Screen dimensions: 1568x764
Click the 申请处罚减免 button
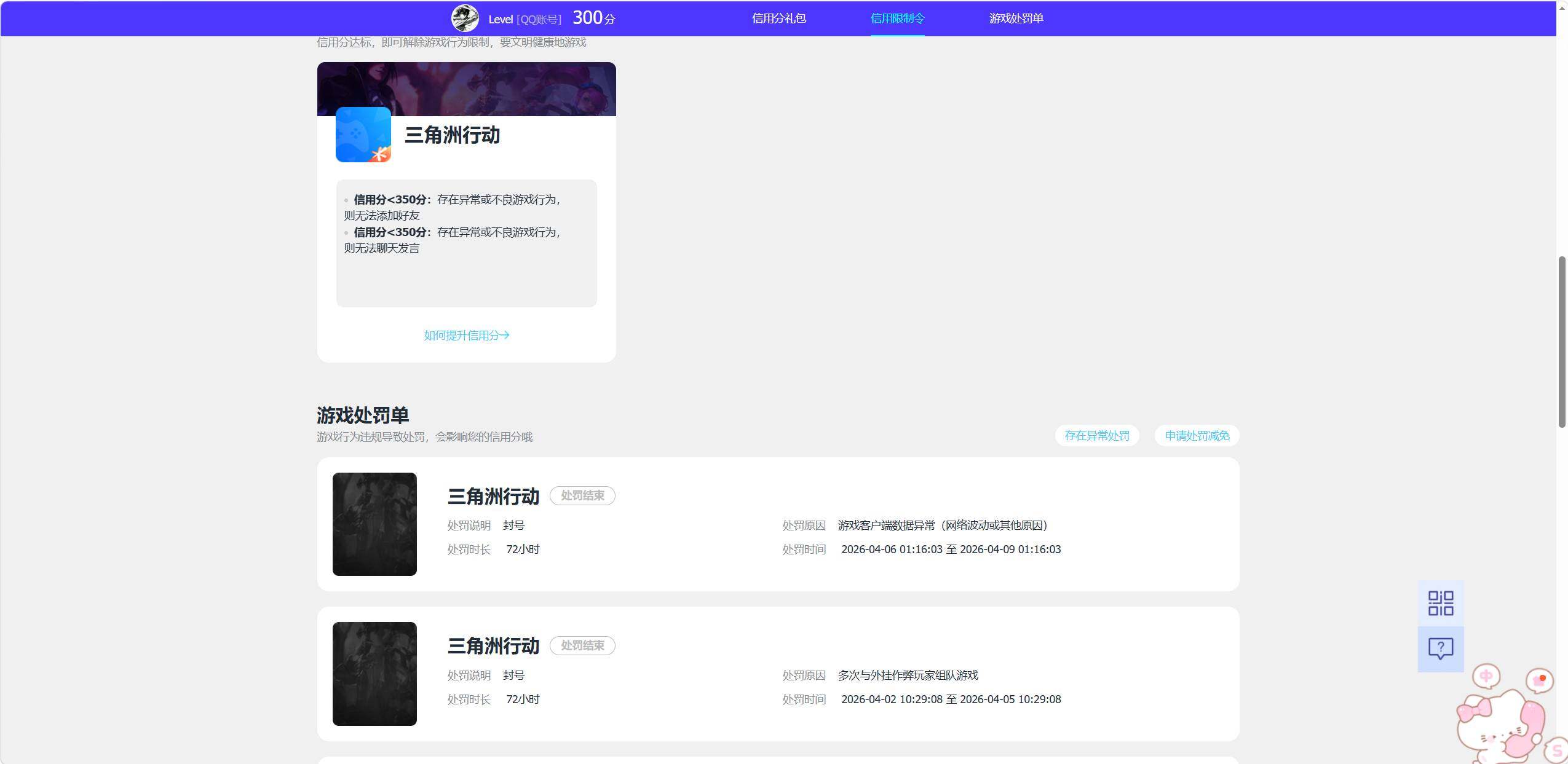click(1197, 436)
